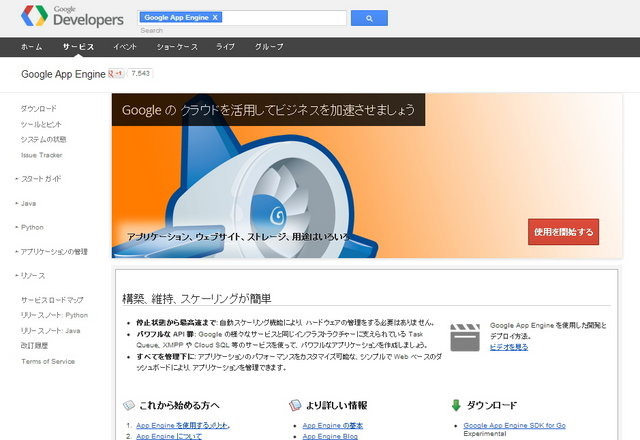
Task: Open App Engine を使用するメリット link
Action: 183,425
